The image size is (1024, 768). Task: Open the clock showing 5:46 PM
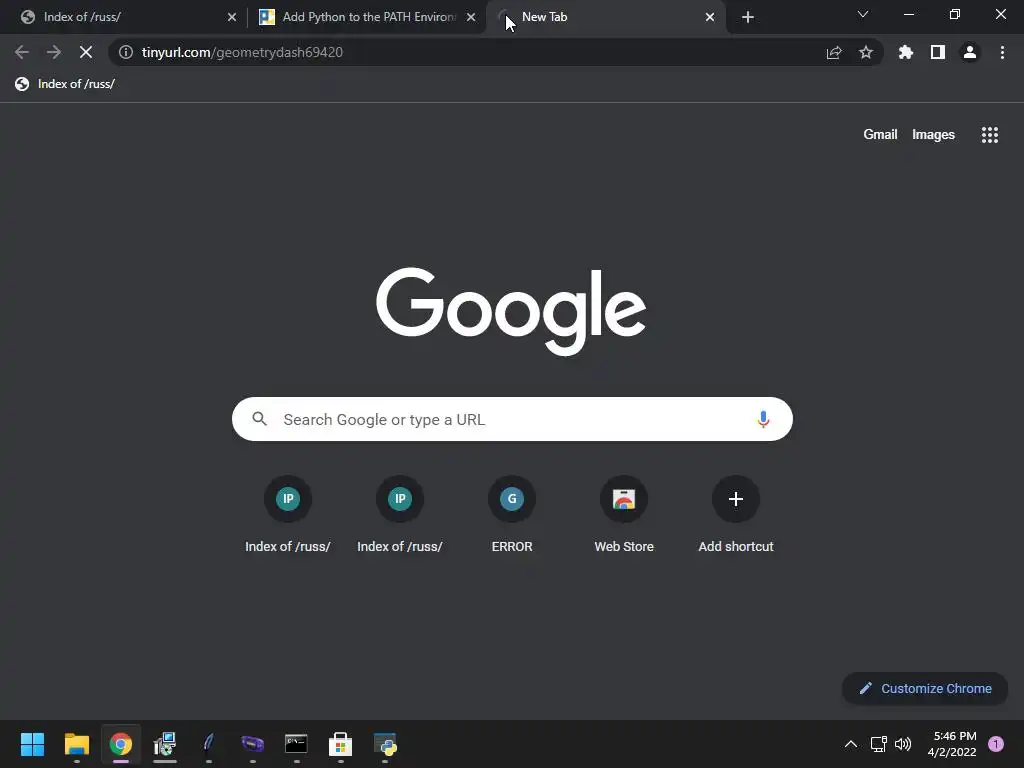tap(952, 744)
